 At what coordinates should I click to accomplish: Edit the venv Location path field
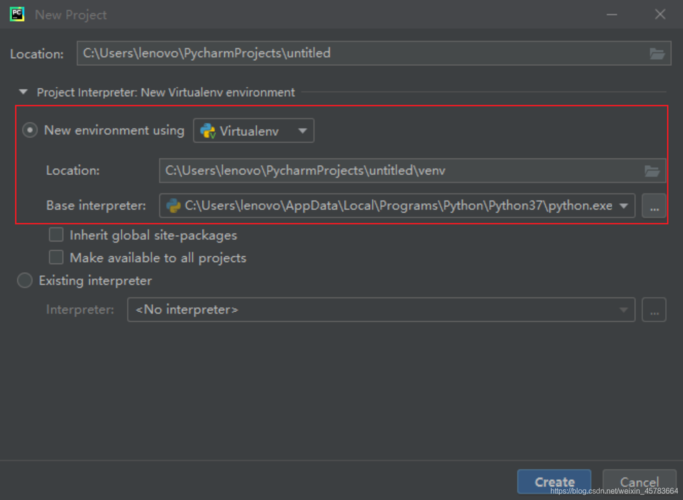[x=412, y=171]
